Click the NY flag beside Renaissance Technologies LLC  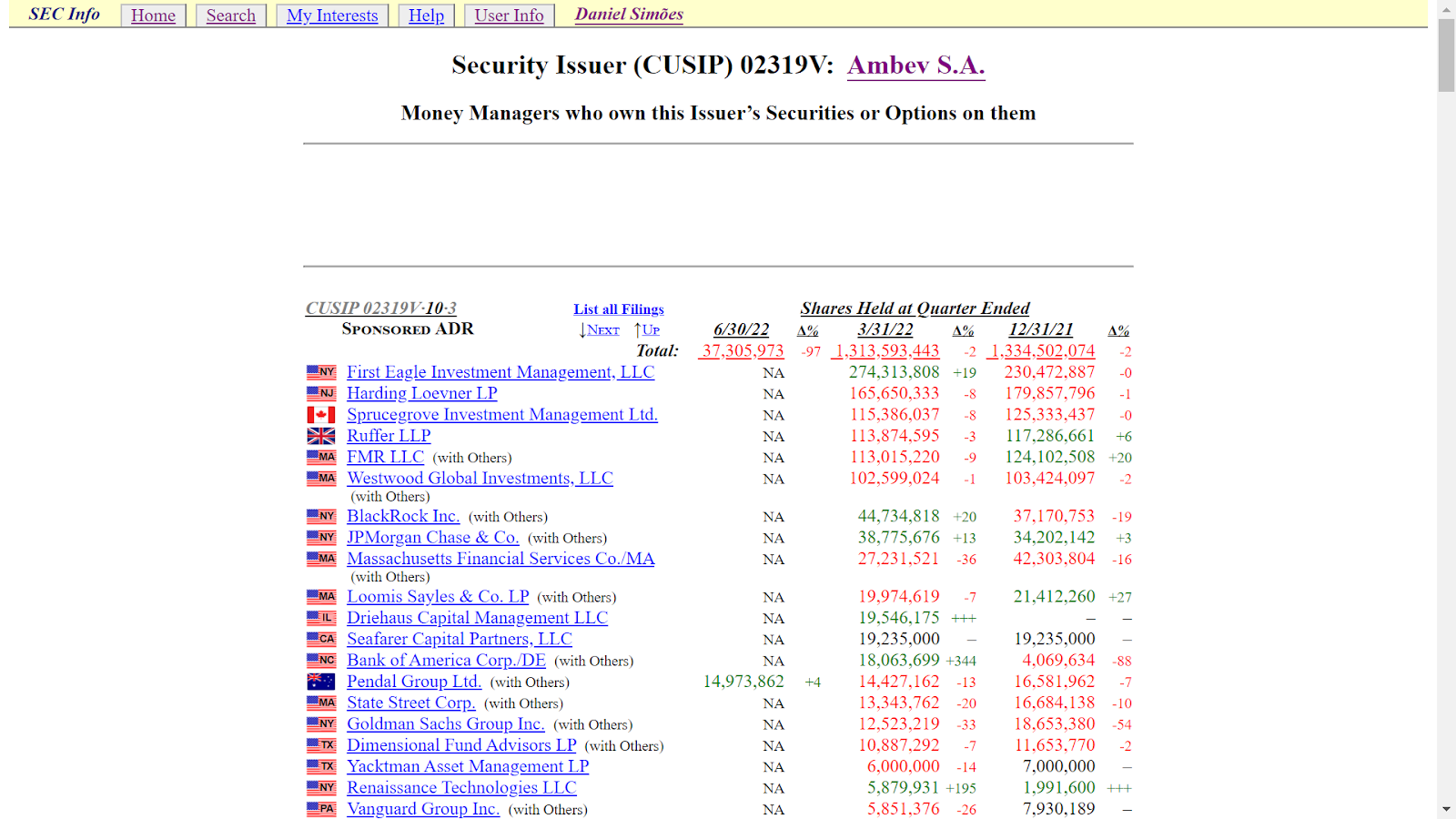[321, 788]
